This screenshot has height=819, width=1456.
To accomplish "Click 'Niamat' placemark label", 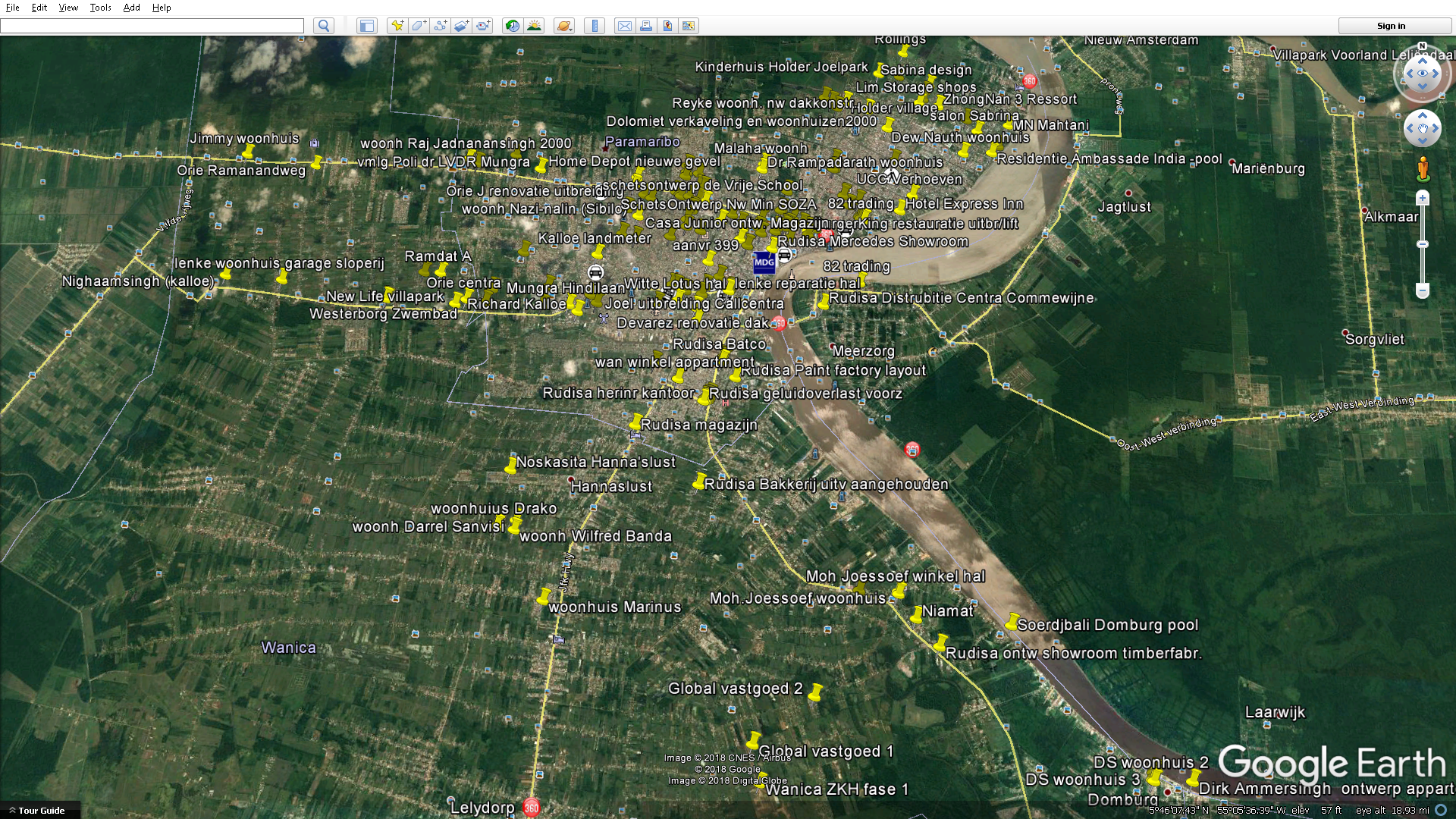I will 947,611.
